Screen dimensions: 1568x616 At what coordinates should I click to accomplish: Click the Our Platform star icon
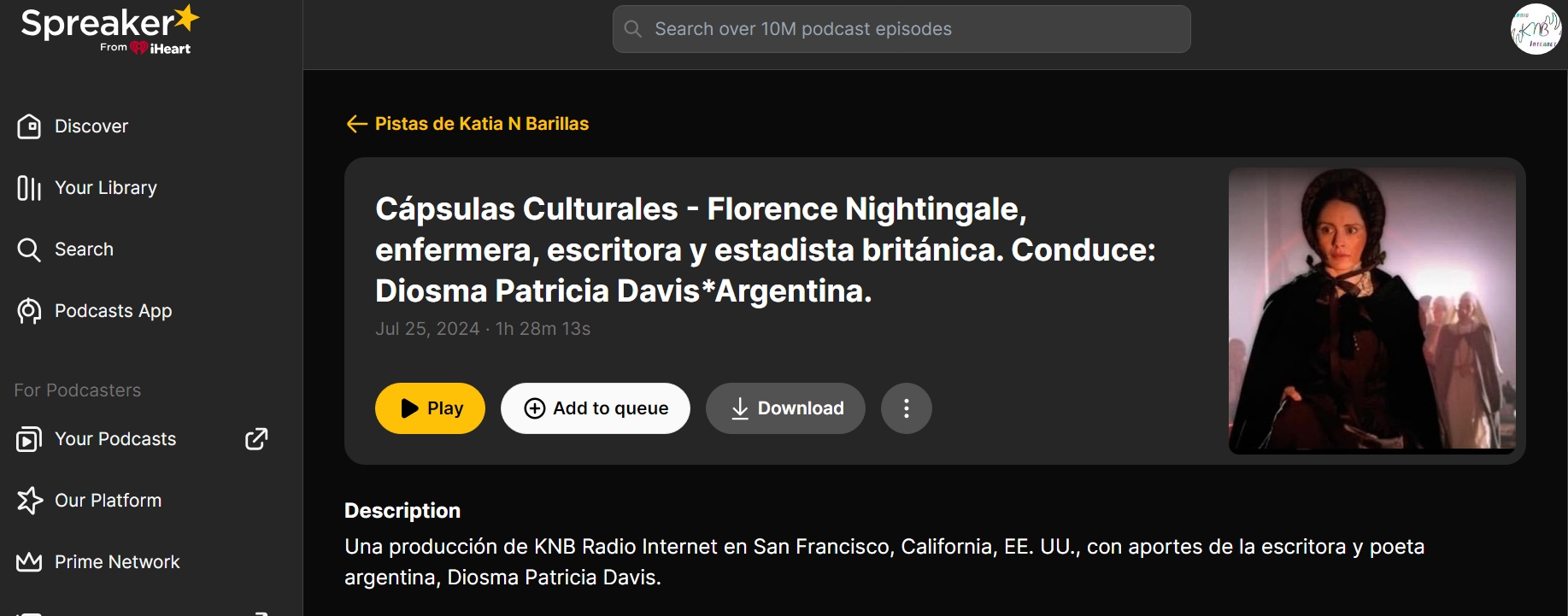click(29, 501)
